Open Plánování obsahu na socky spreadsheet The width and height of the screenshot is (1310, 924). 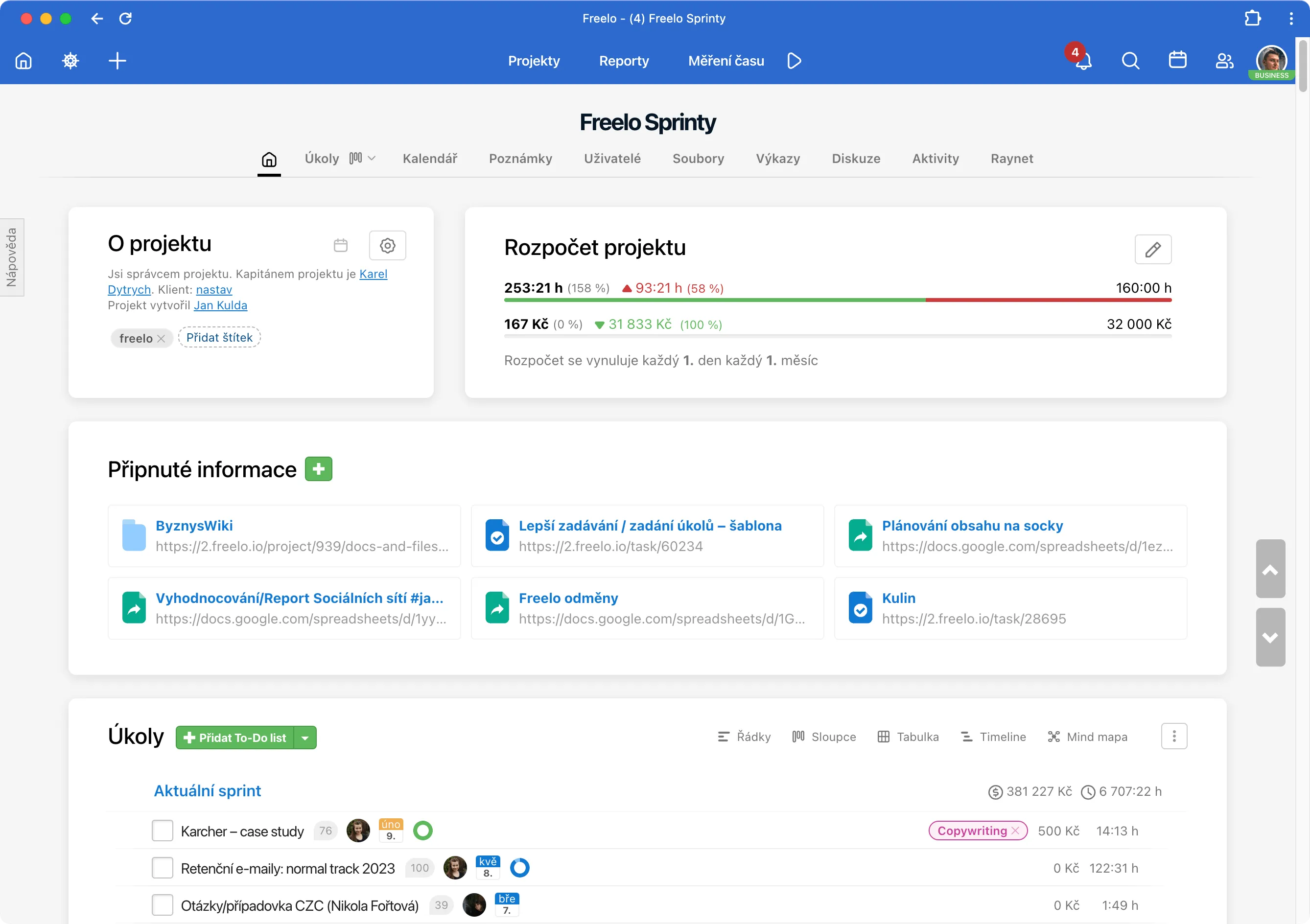[x=1010, y=535]
